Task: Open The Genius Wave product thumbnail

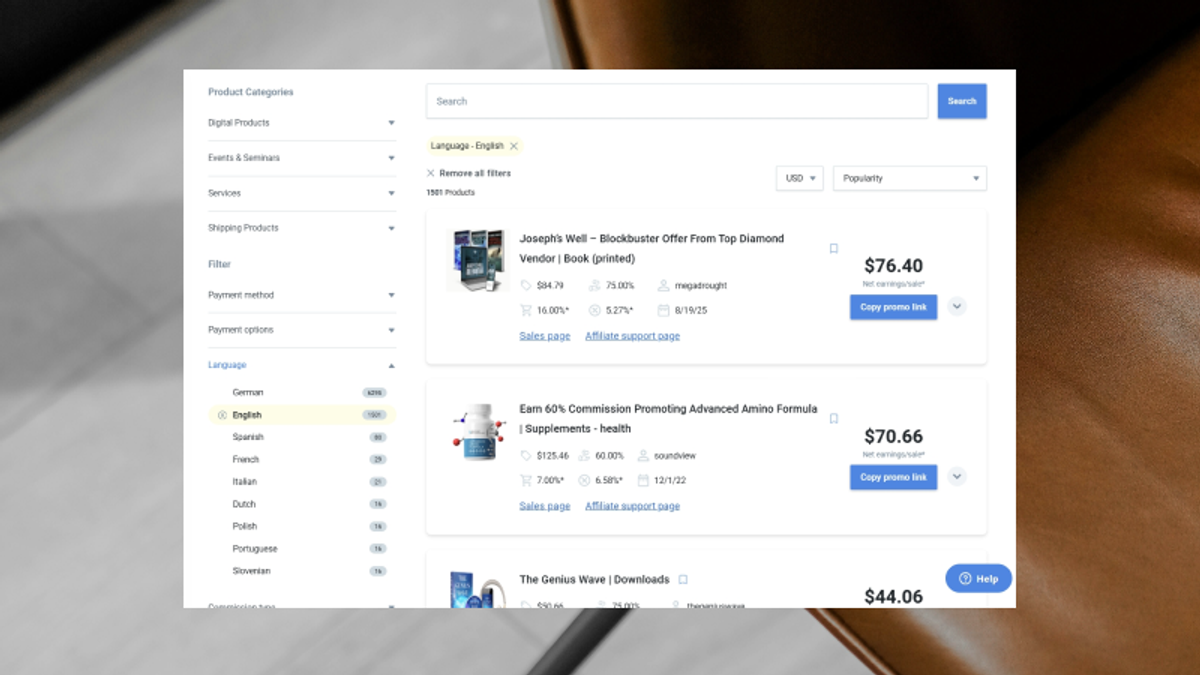Action: (477, 589)
